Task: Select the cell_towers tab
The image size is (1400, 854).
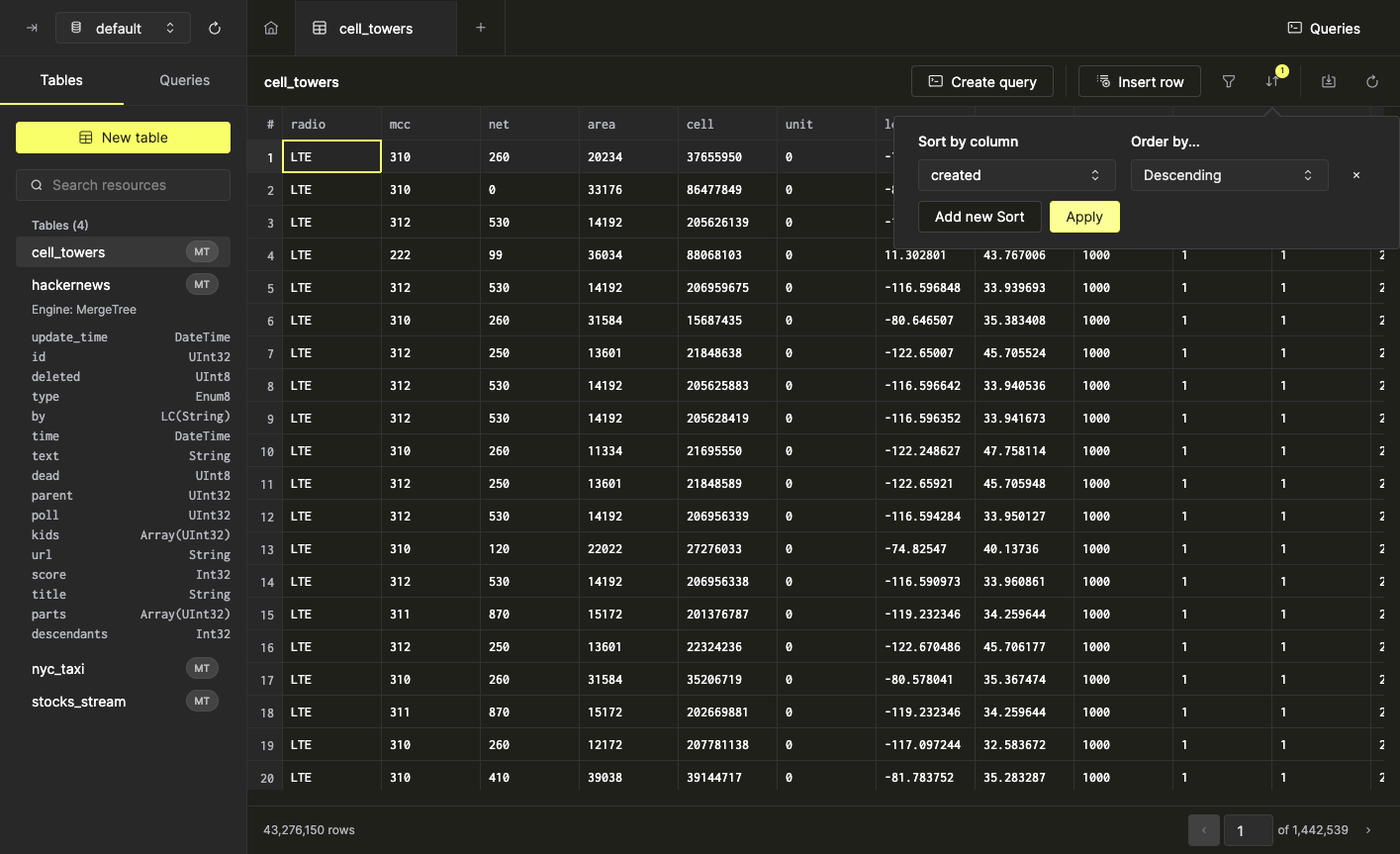Action: (375, 29)
